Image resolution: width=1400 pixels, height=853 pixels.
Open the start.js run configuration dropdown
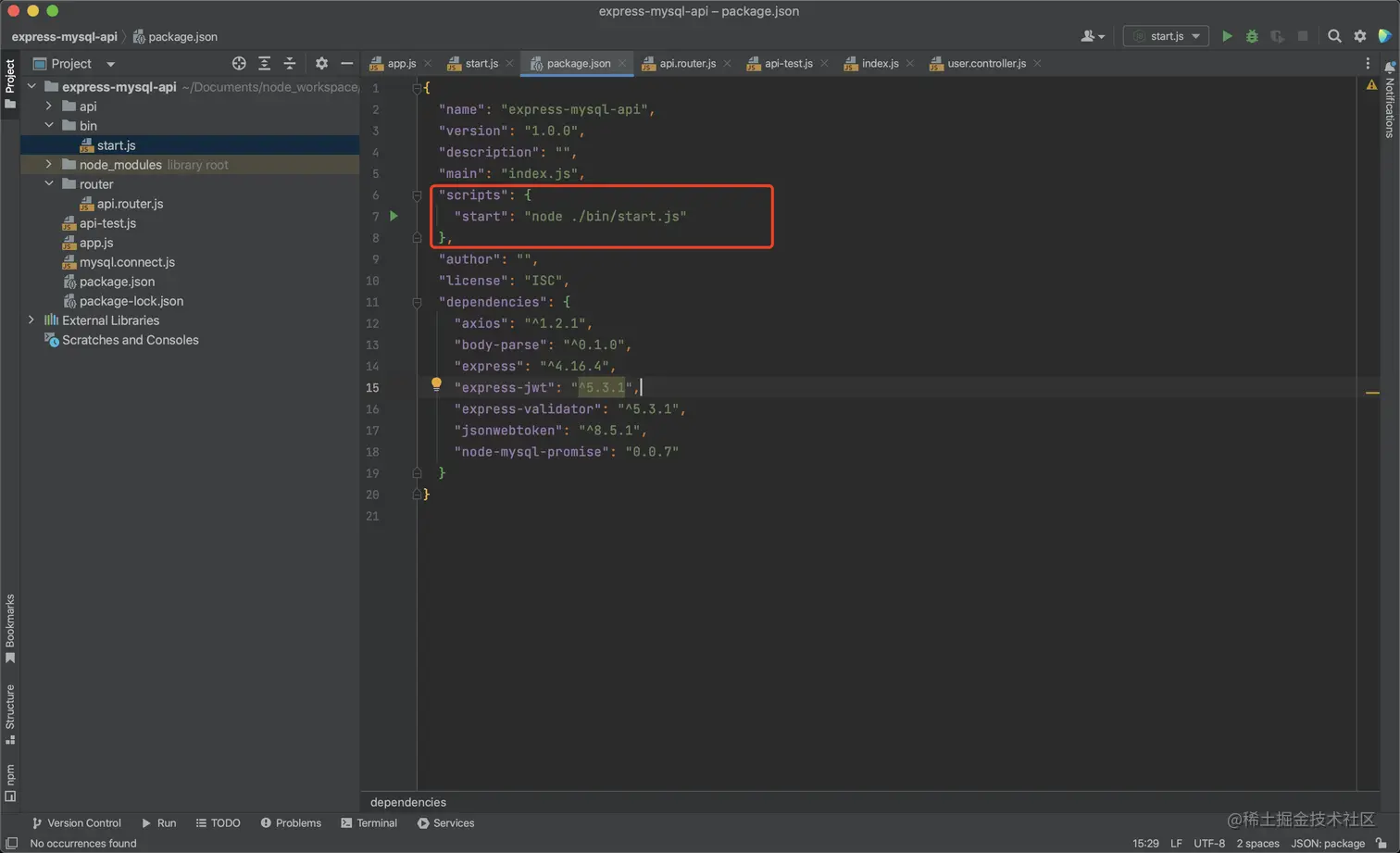coord(1166,36)
